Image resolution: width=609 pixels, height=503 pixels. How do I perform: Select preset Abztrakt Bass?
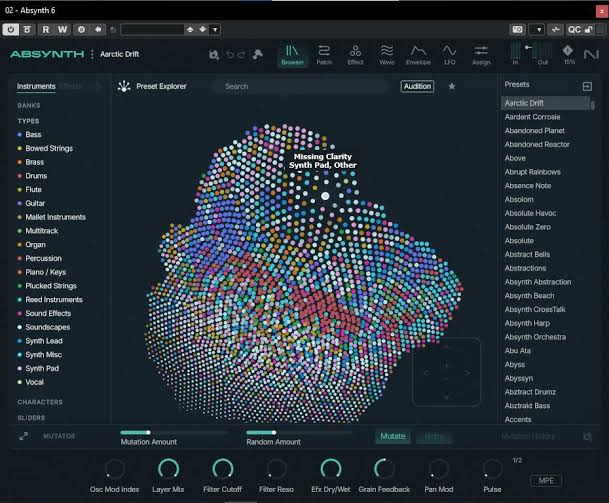coord(527,406)
